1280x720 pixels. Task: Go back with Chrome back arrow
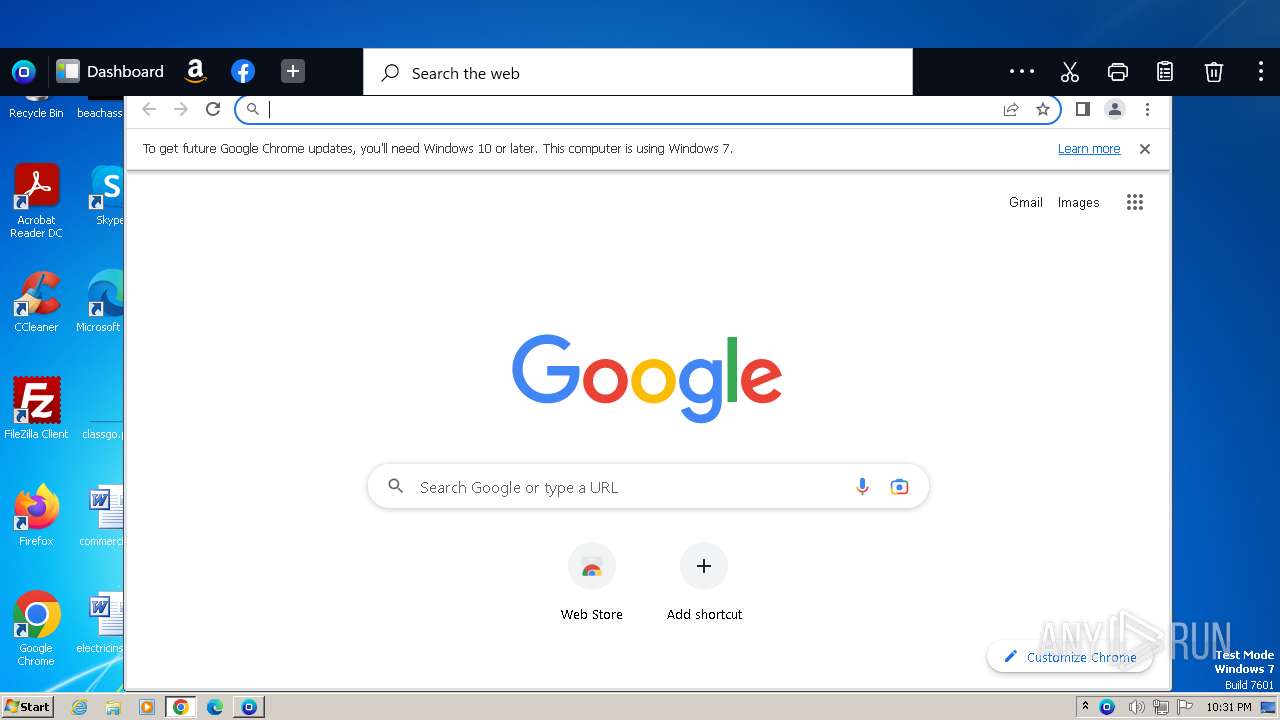[x=149, y=109]
